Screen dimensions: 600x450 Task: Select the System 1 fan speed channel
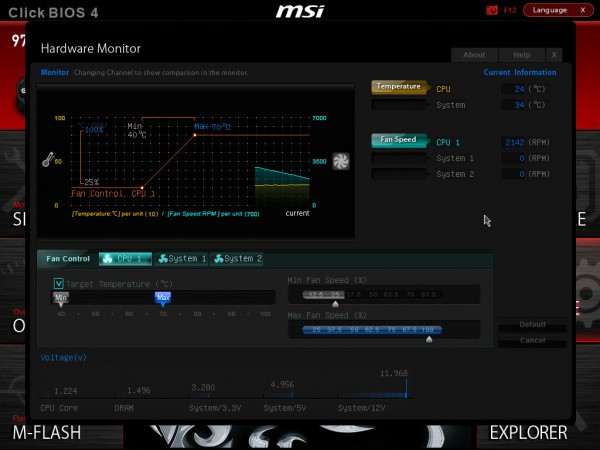pyautogui.click(x=399, y=158)
